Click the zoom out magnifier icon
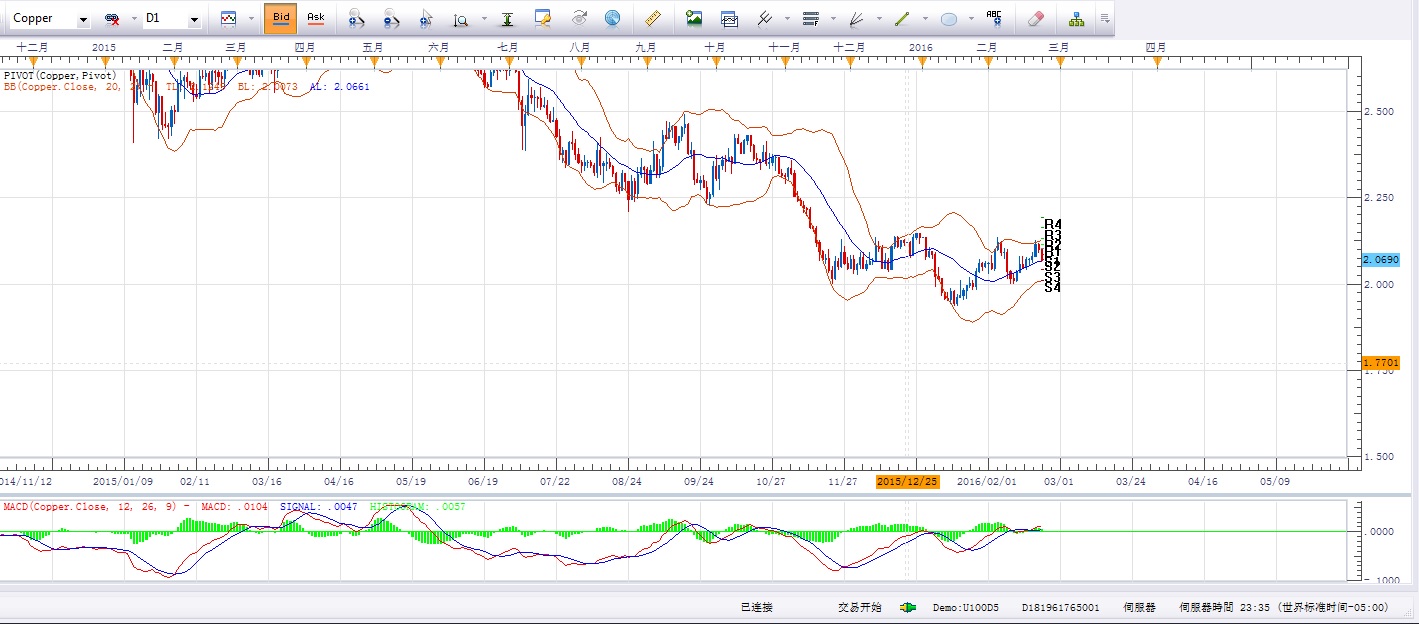Screen dimensions: 1419x624 coord(391,18)
